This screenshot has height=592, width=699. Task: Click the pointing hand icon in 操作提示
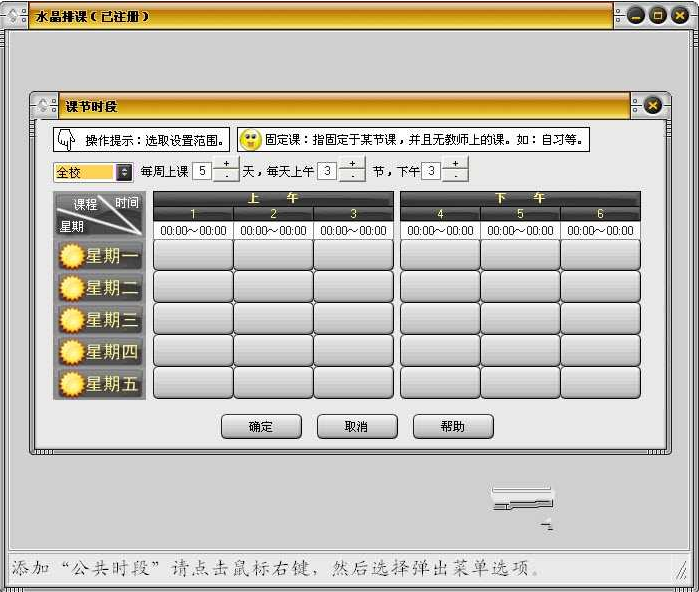(66, 140)
